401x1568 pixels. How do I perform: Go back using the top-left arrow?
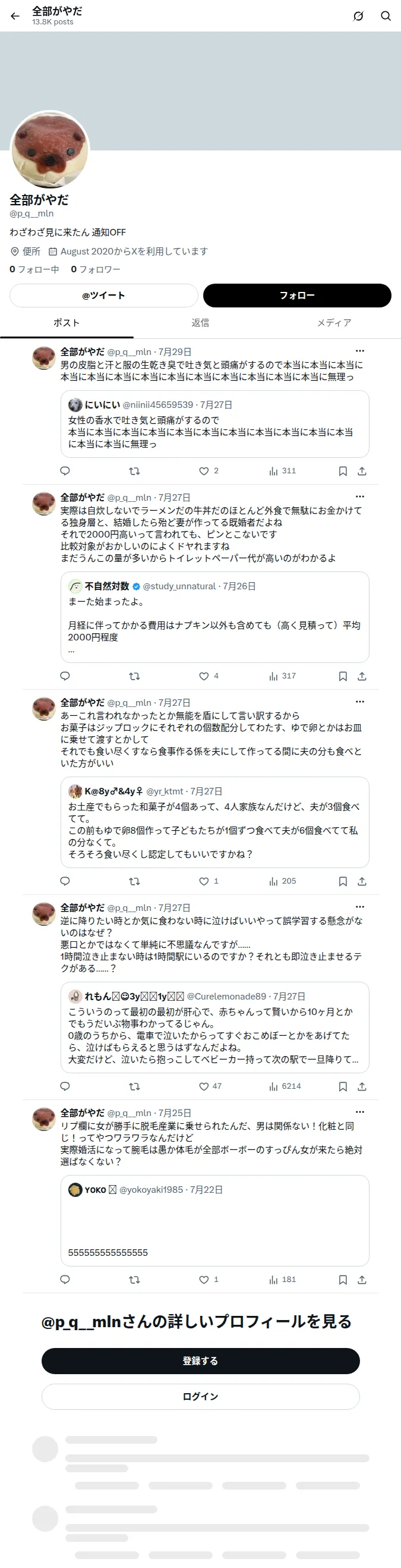click(15, 16)
